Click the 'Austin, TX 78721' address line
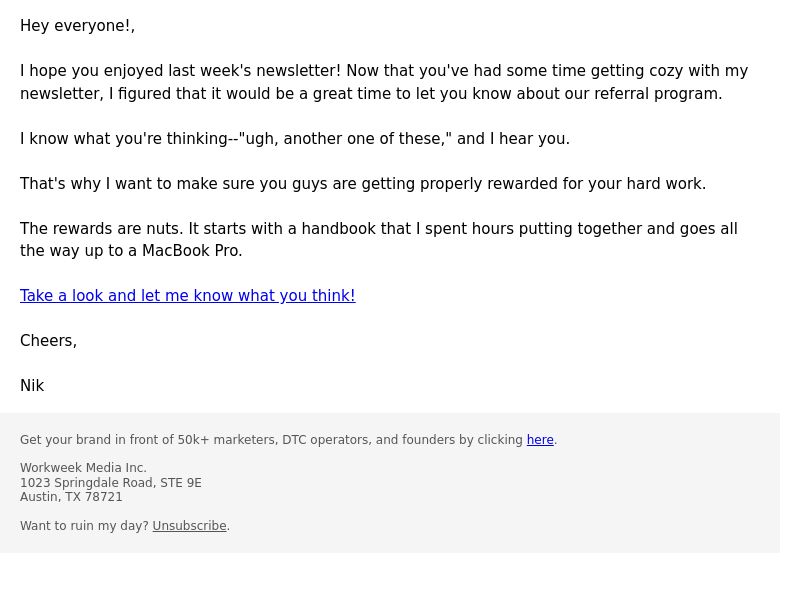 pos(71,496)
